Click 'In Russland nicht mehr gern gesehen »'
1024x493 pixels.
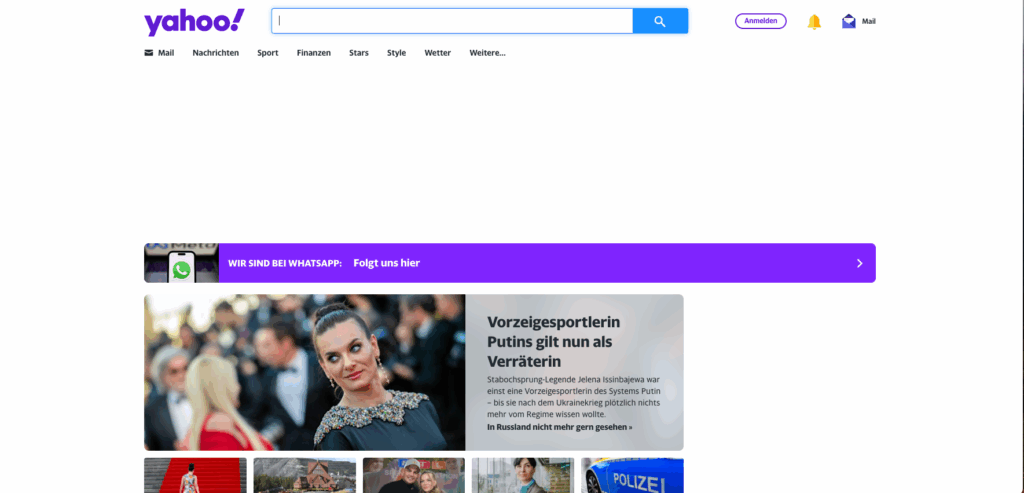coord(560,427)
